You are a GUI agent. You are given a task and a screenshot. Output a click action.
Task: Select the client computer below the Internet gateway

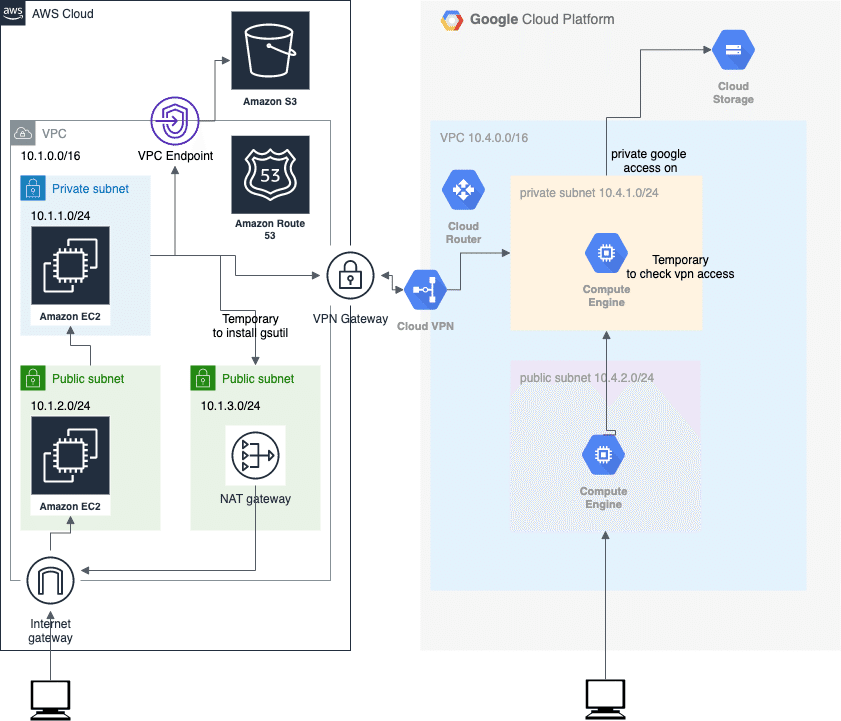click(x=50, y=700)
